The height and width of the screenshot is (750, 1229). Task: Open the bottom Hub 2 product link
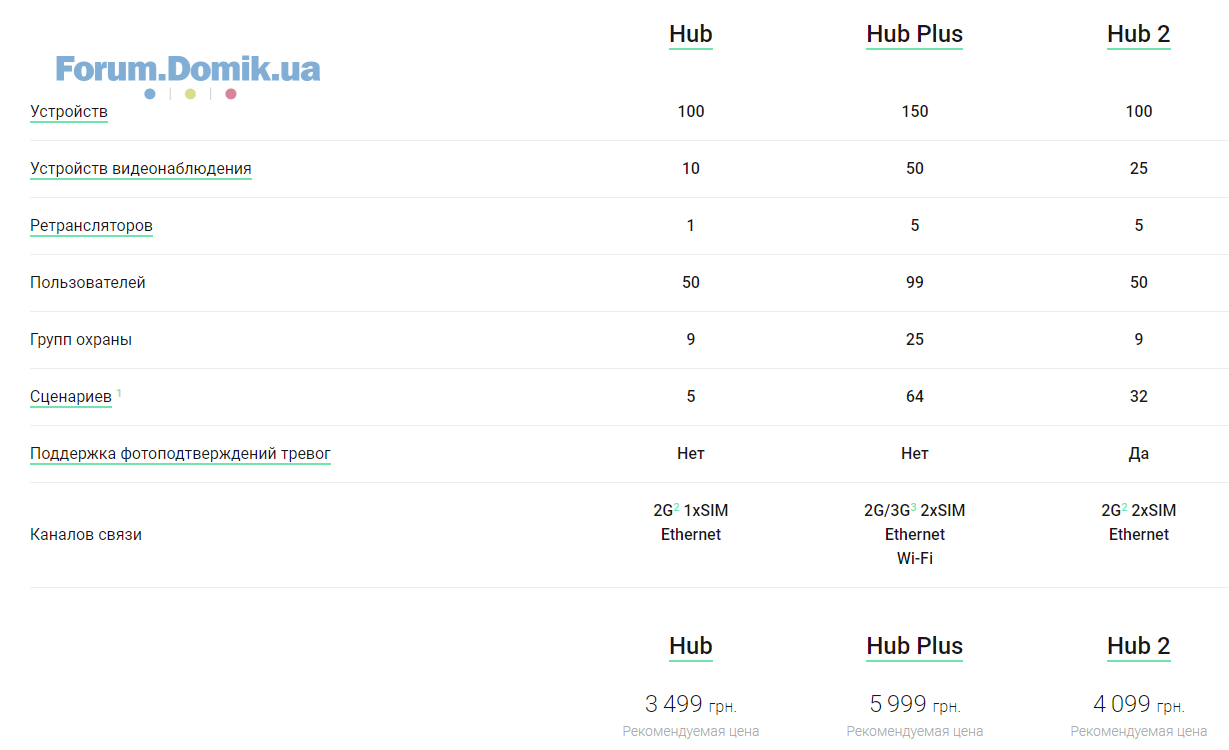point(1139,646)
